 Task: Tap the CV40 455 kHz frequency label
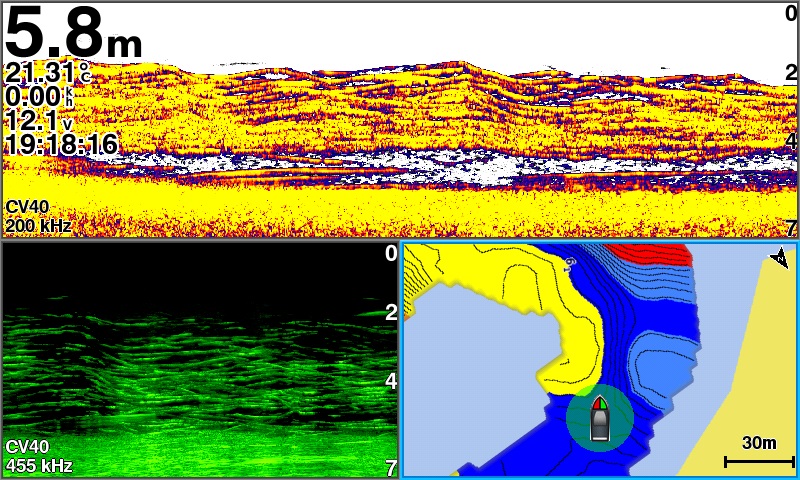click(38, 456)
